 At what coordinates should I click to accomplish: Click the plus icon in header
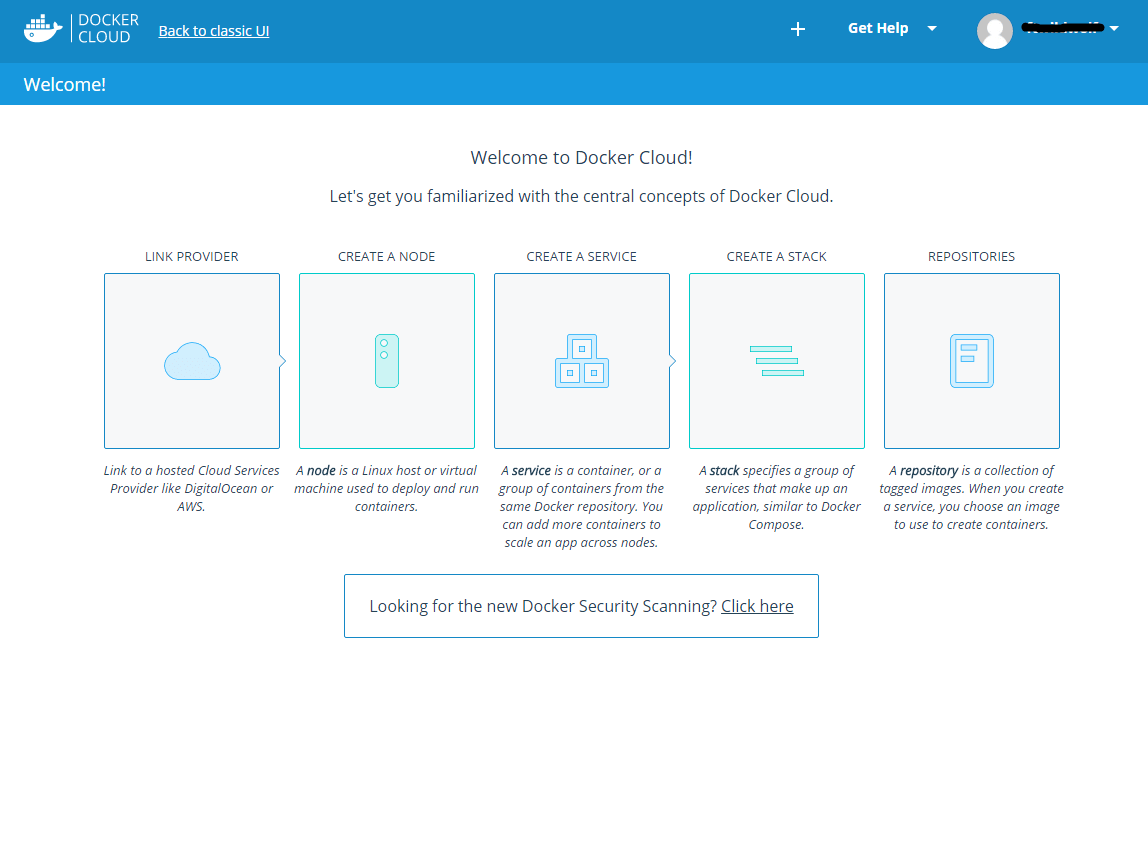(798, 29)
